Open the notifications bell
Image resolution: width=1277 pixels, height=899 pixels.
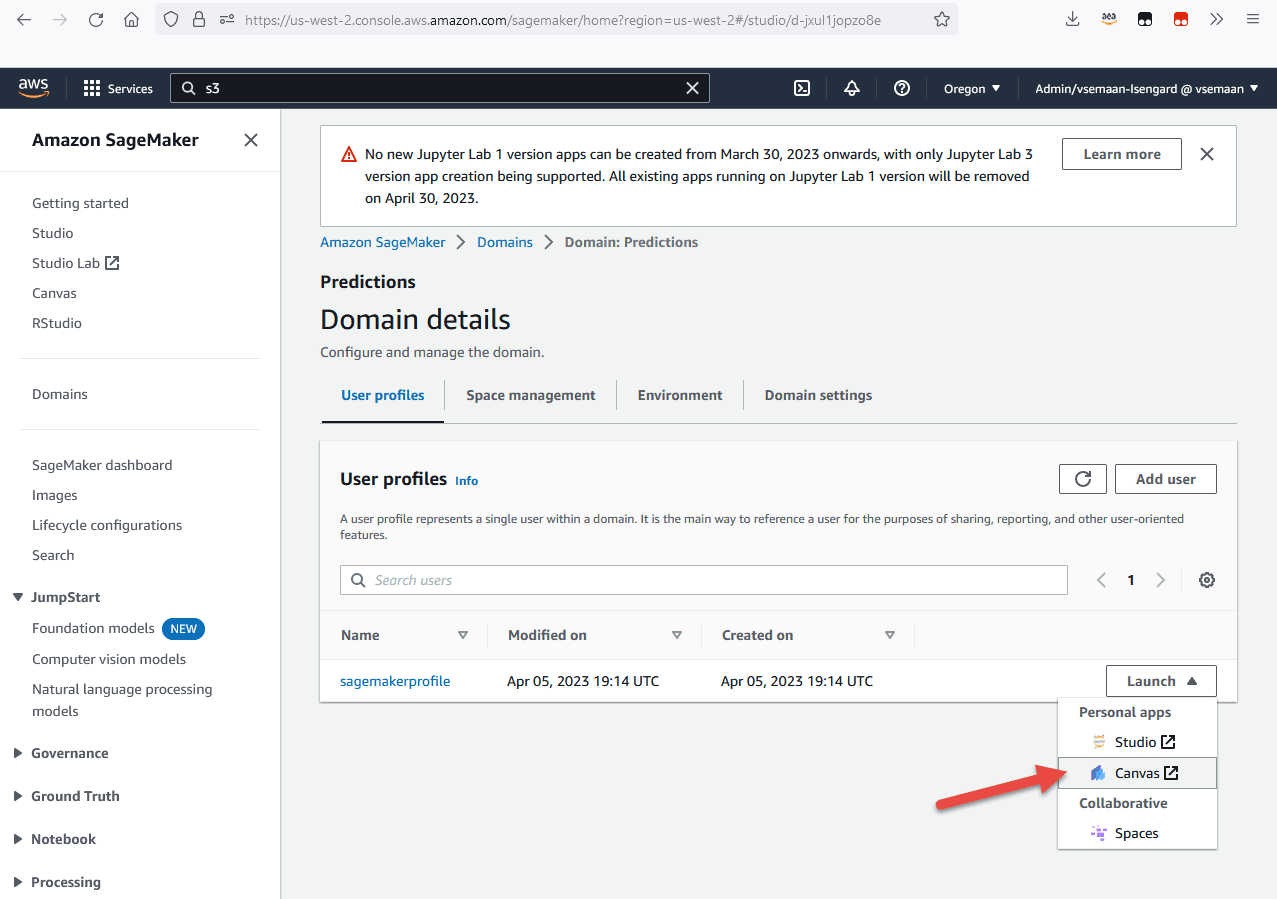point(852,88)
